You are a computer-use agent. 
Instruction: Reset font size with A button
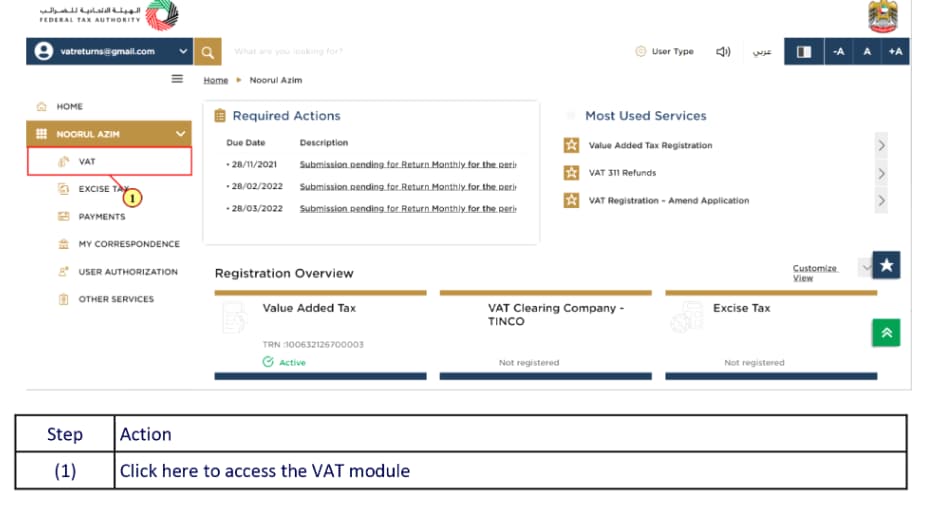(867, 52)
